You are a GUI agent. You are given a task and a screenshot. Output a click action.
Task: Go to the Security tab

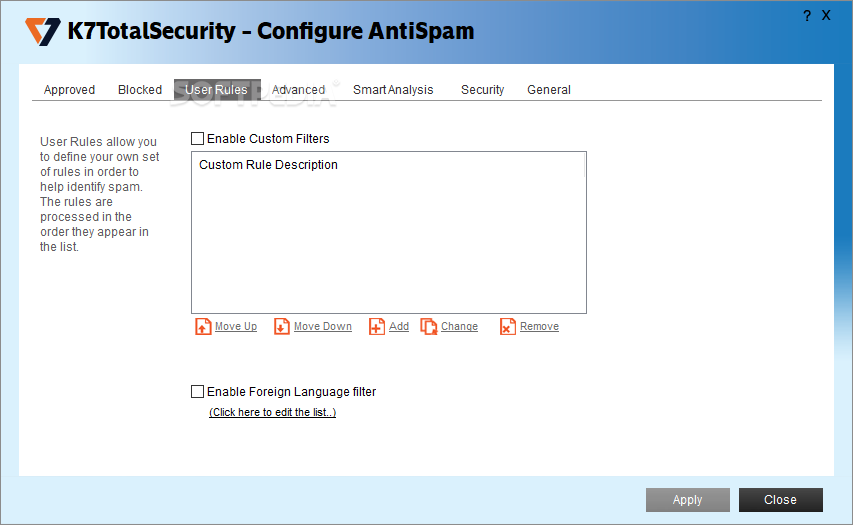(x=483, y=90)
